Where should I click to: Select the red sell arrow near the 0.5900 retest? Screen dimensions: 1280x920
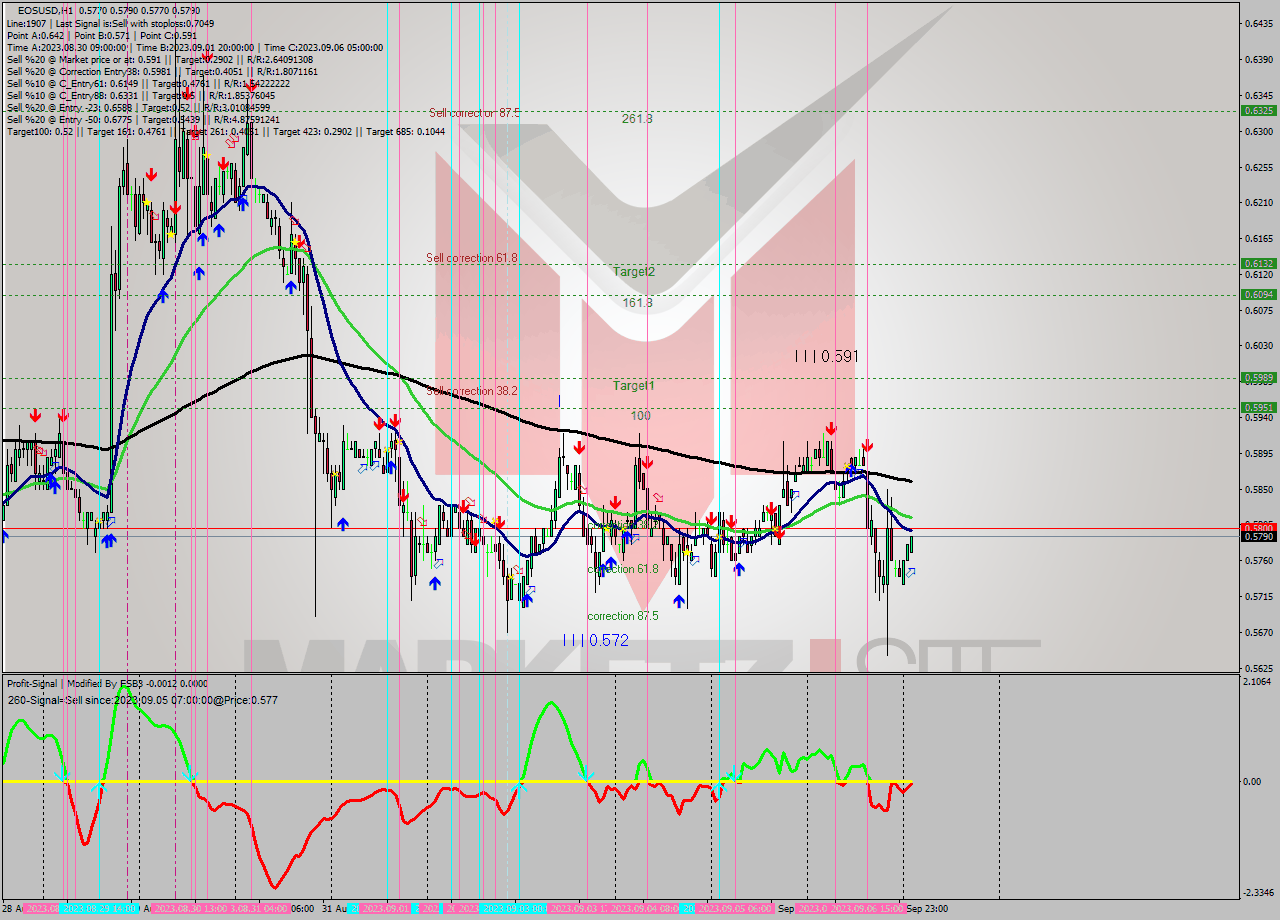click(x=866, y=443)
